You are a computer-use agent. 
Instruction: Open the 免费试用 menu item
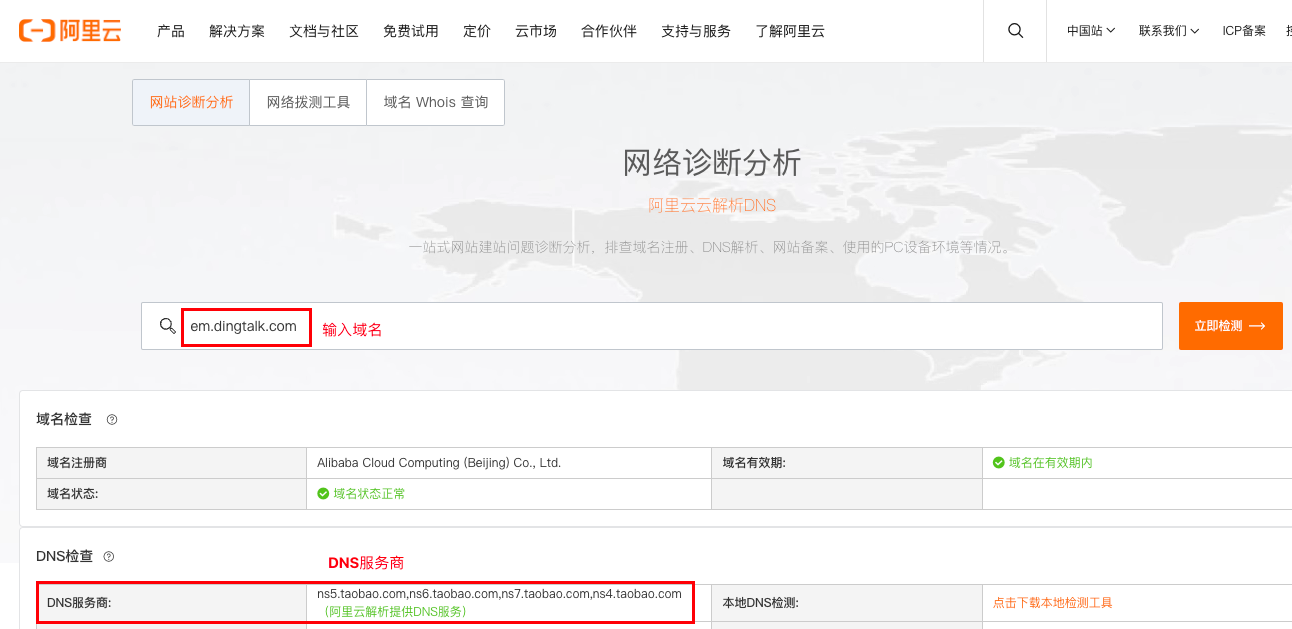point(411,31)
